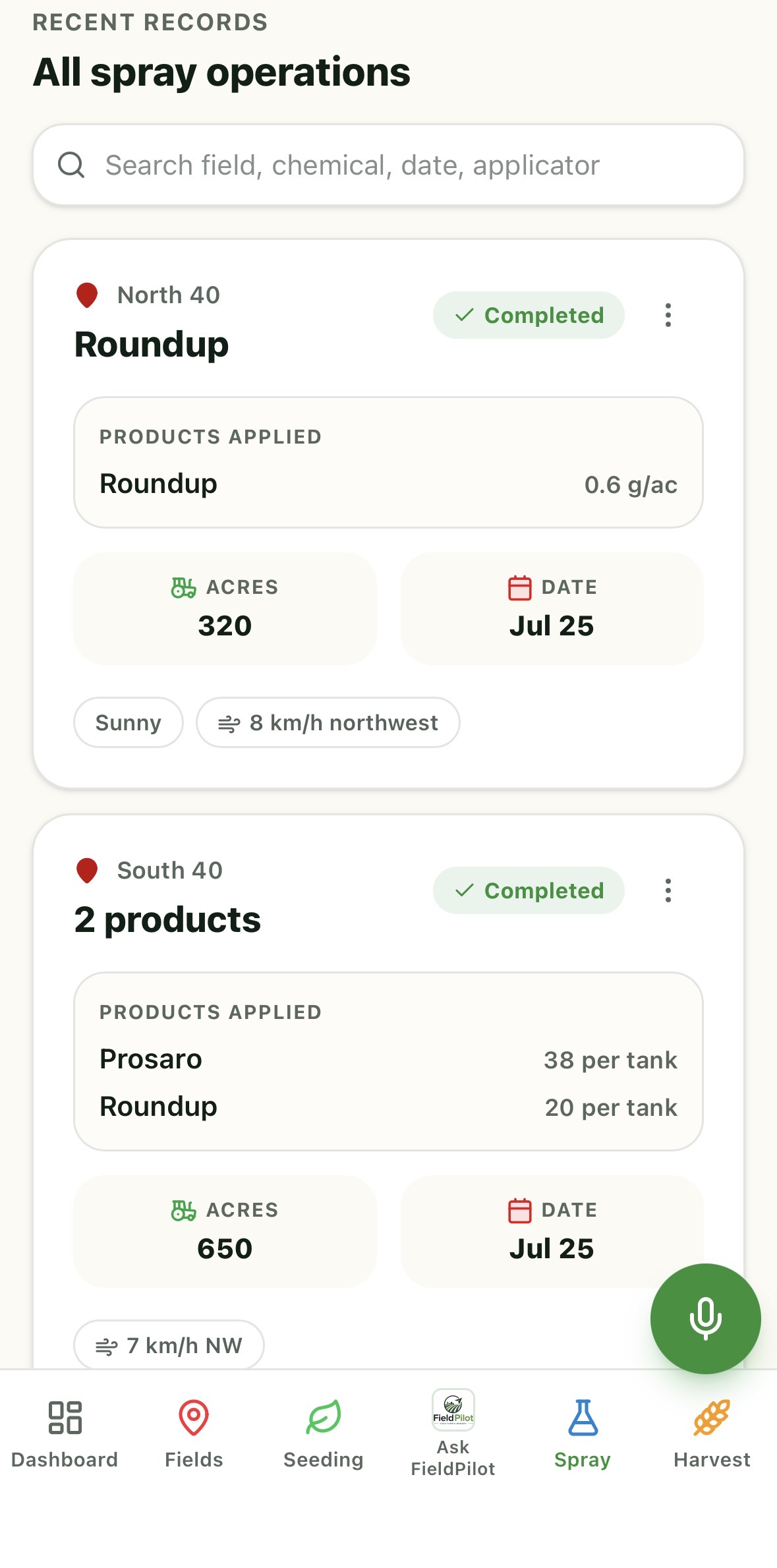Tap the Completed badge on South 40
This screenshot has width=777, height=1568.
pyautogui.click(x=529, y=890)
